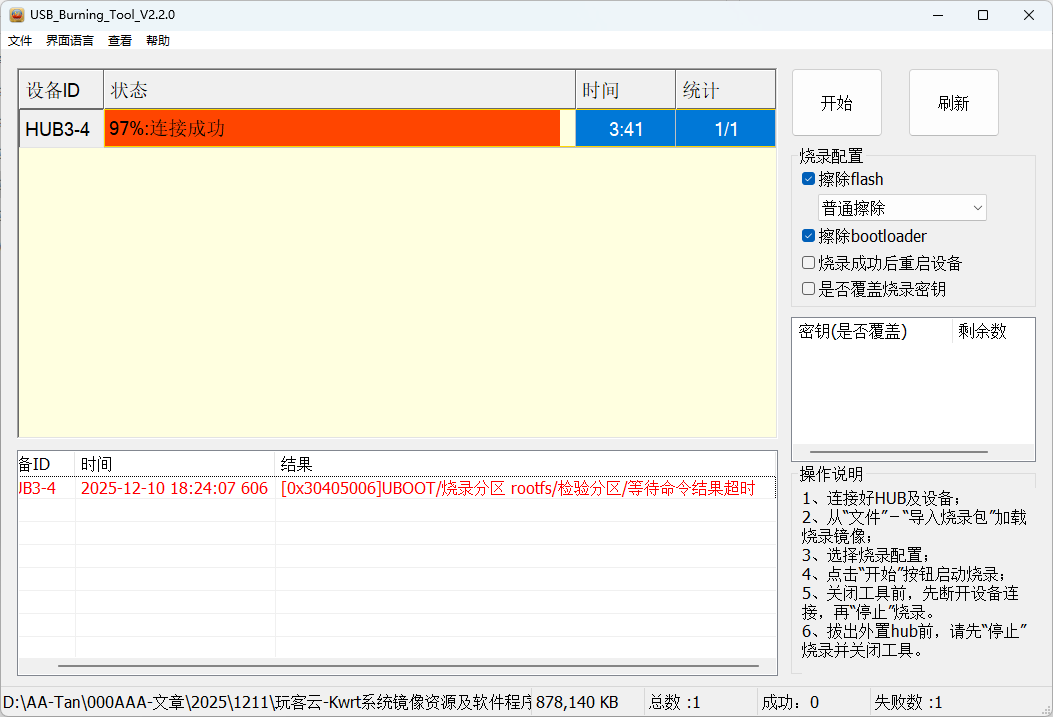This screenshot has width=1053, height=717.
Task: Maximize the USB Burning Tool window
Action: pos(983,15)
